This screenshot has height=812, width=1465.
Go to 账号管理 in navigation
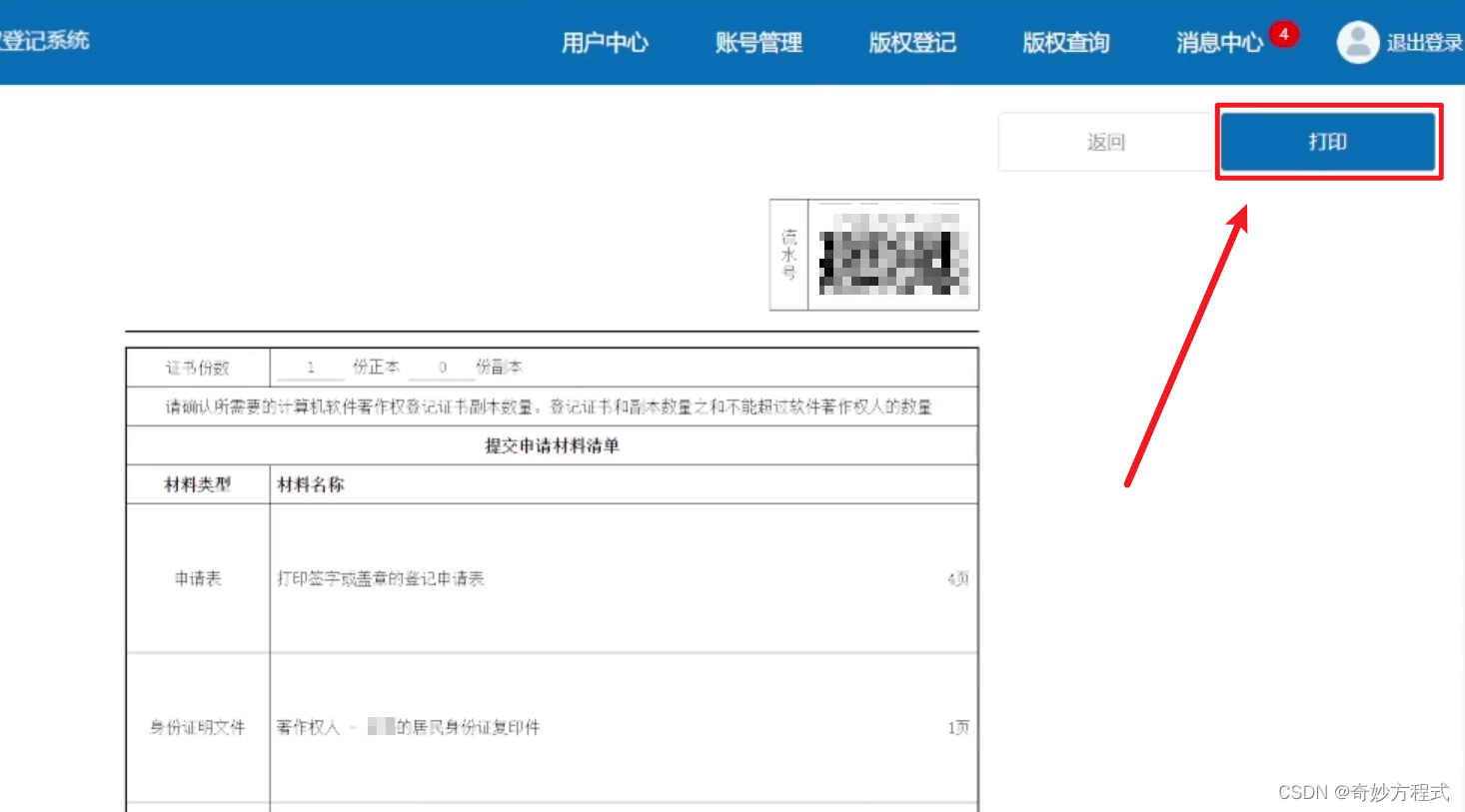(758, 43)
